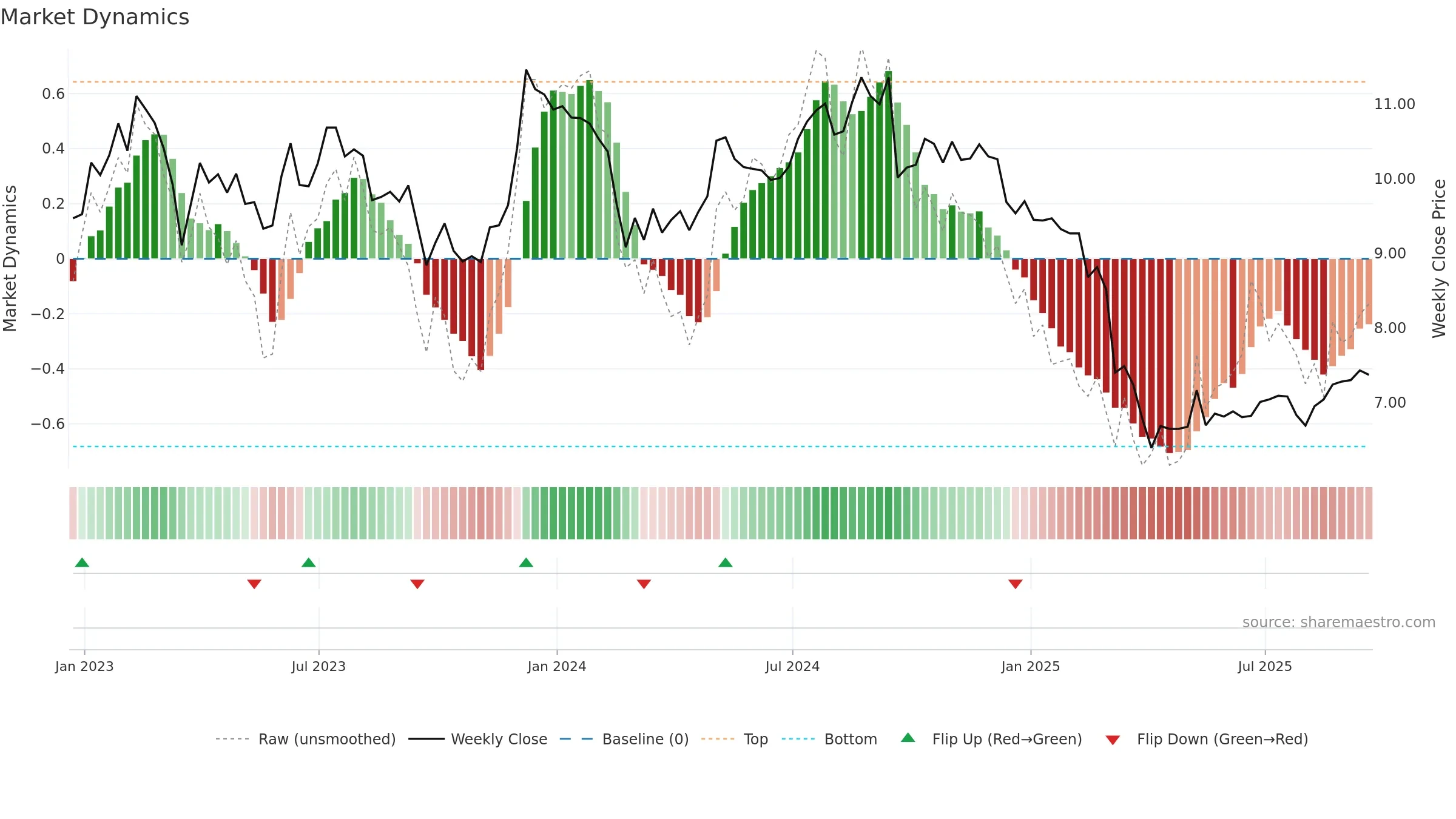This screenshot has width=1456, height=819.
Task: Click the red Flip Down triangle icon in the legend
Action: [x=1113, y=740]
